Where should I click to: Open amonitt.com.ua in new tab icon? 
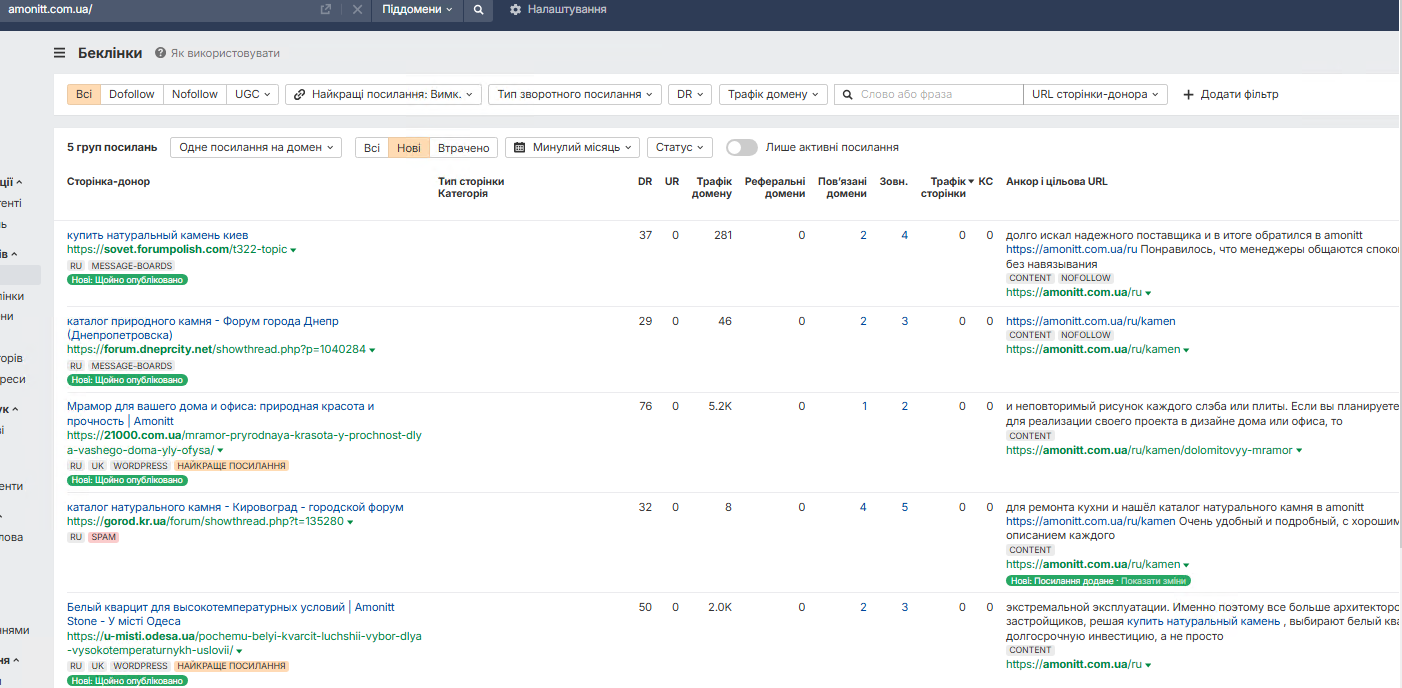tap(326, 9)
